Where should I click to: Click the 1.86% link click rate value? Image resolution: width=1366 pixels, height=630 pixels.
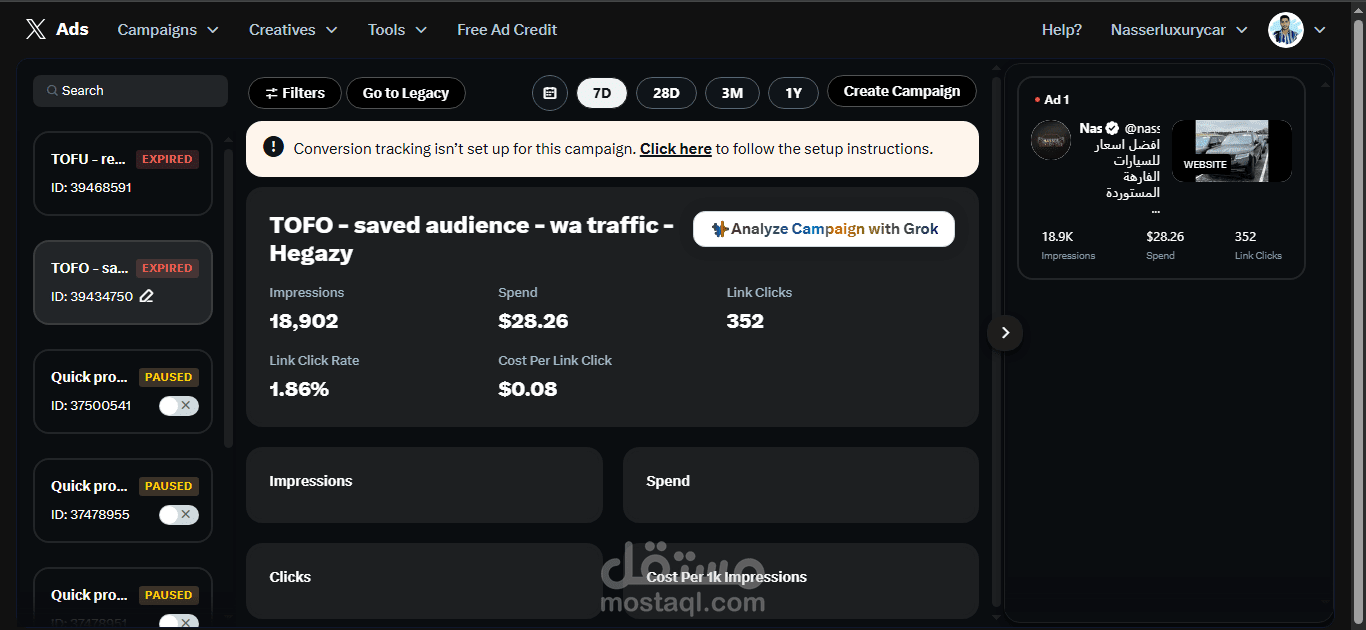click(x=299, y=389)
